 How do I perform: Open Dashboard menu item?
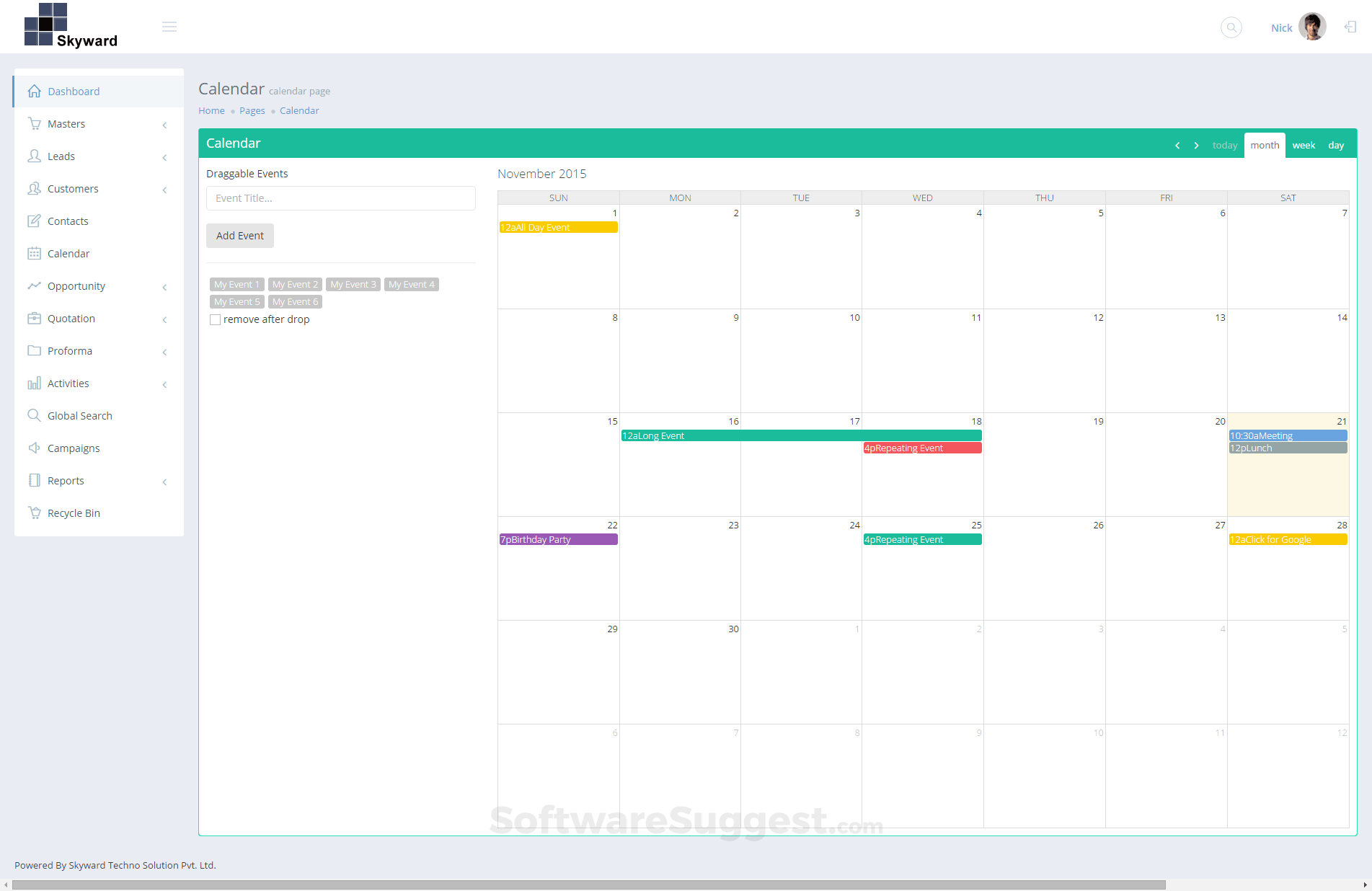pos(99,91)
